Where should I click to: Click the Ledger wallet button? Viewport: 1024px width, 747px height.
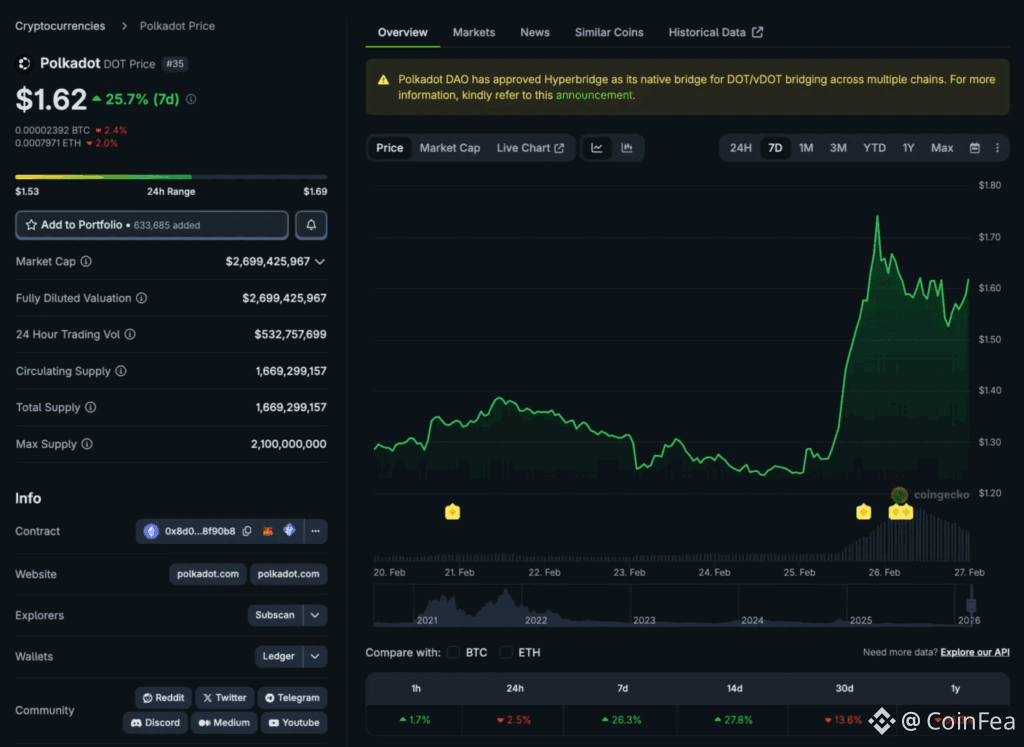278,656
